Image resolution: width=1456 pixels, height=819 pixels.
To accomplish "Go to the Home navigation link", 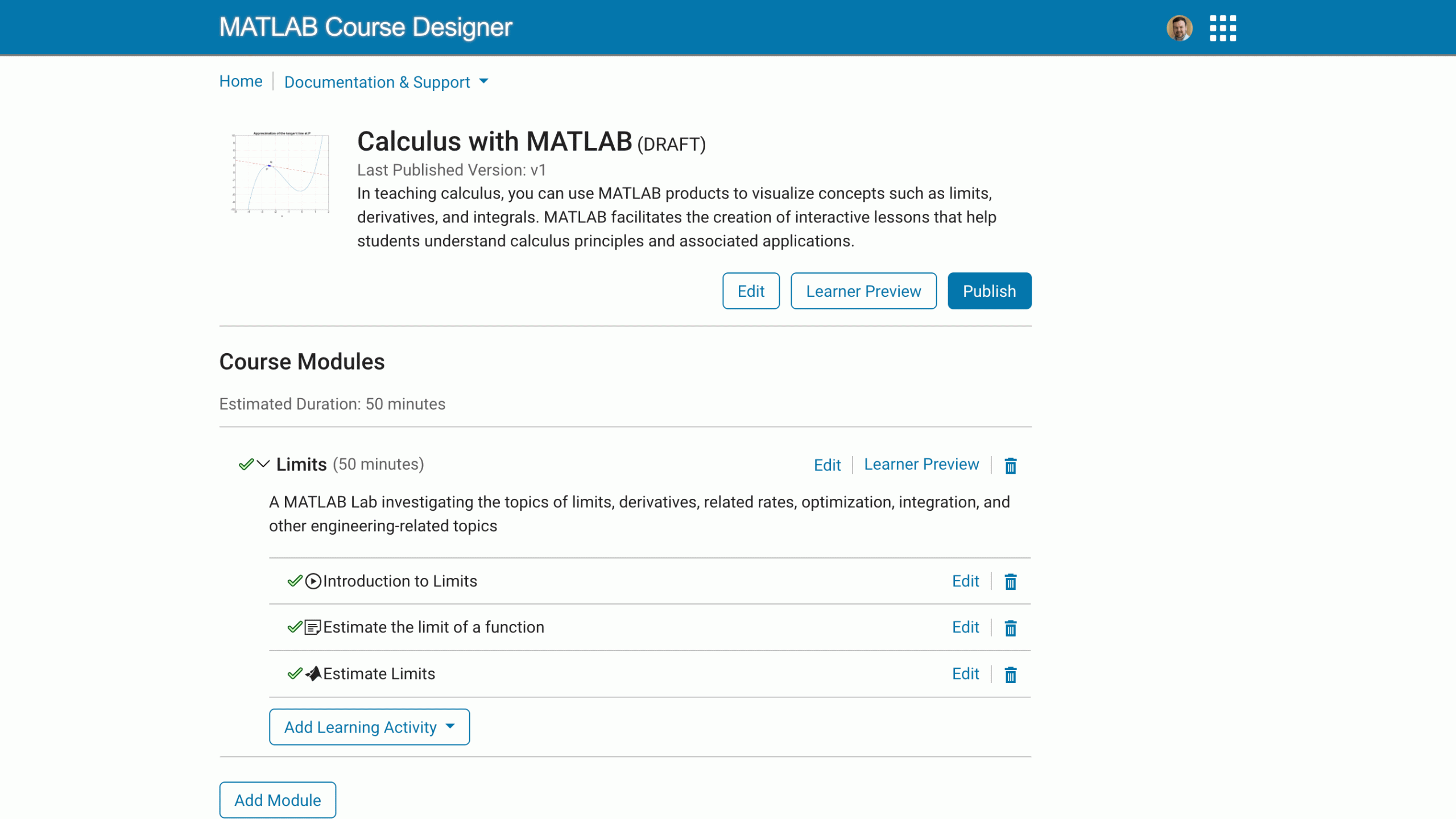I will 241,81.
